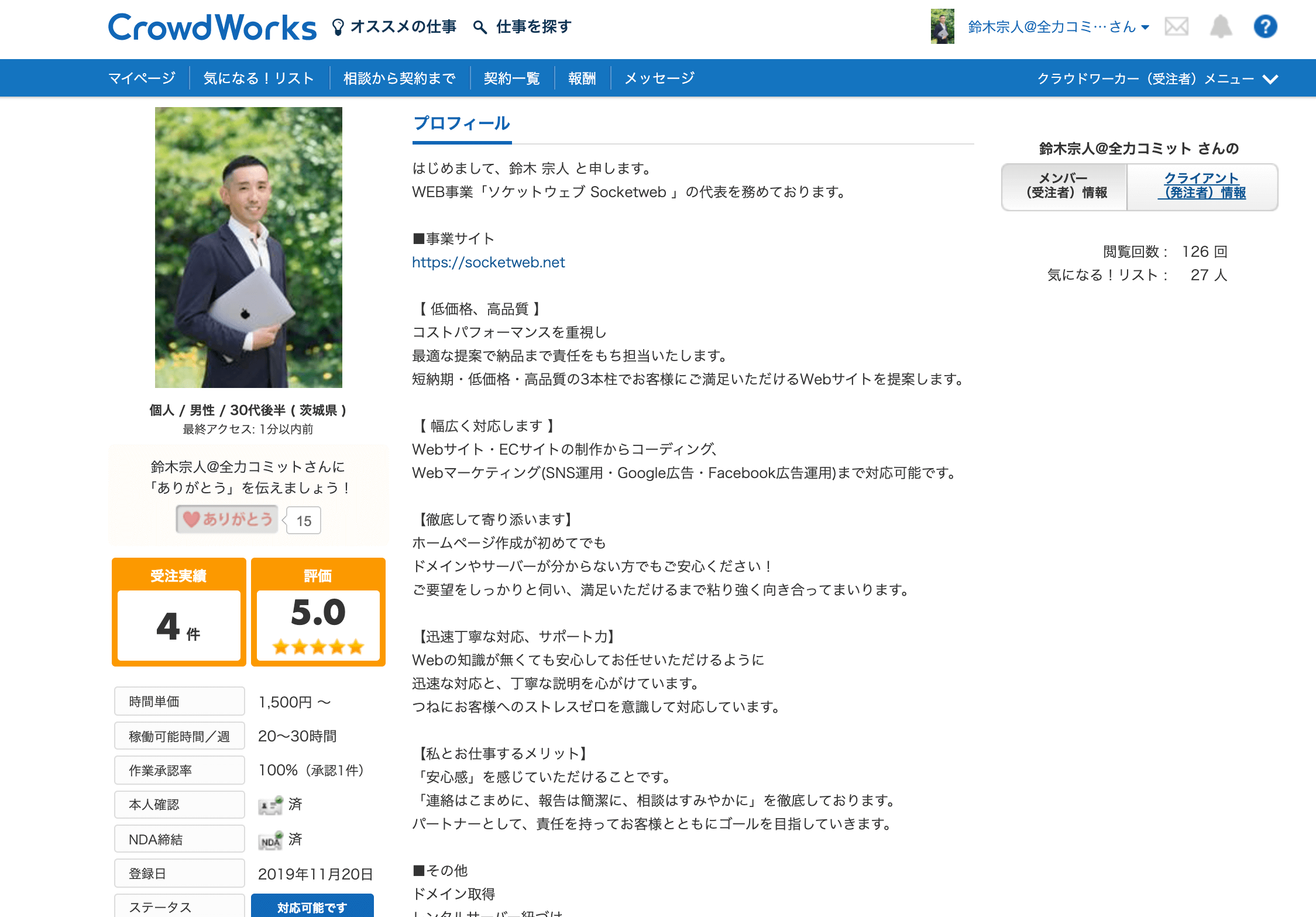Click the 本人確認 ID card icon
The width and height of the screenshot is (1316, 917).
point(270,805)
